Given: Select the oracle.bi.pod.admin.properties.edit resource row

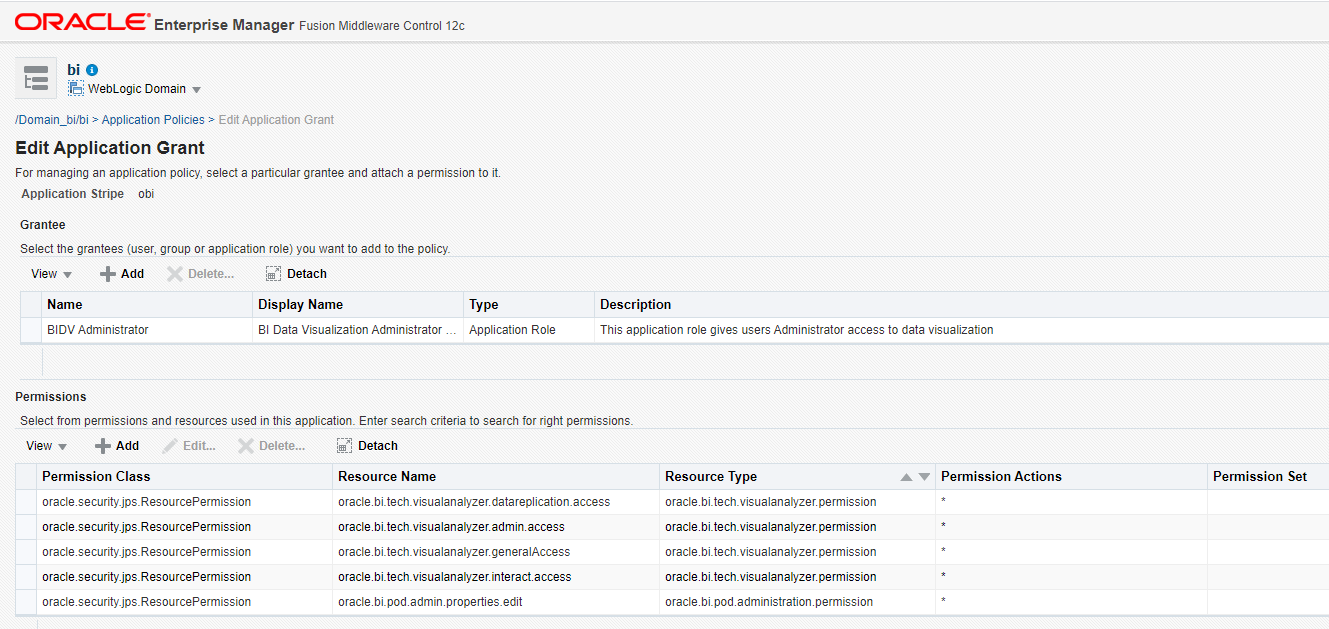Looking at the screenshot, I should coord(672,602).
